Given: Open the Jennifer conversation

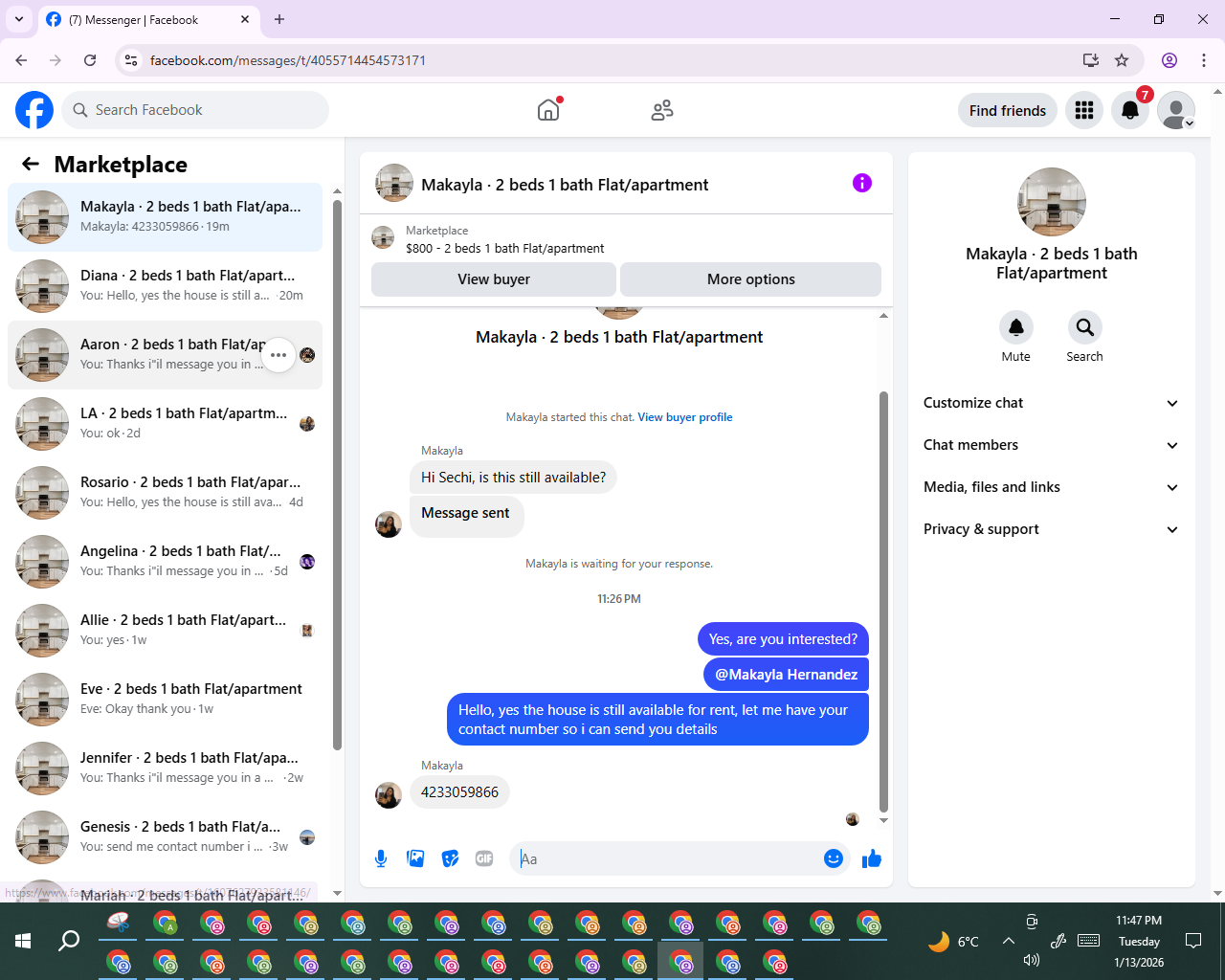Looking at the screenshot, I should pyautogui.click(x=165, y=768).
